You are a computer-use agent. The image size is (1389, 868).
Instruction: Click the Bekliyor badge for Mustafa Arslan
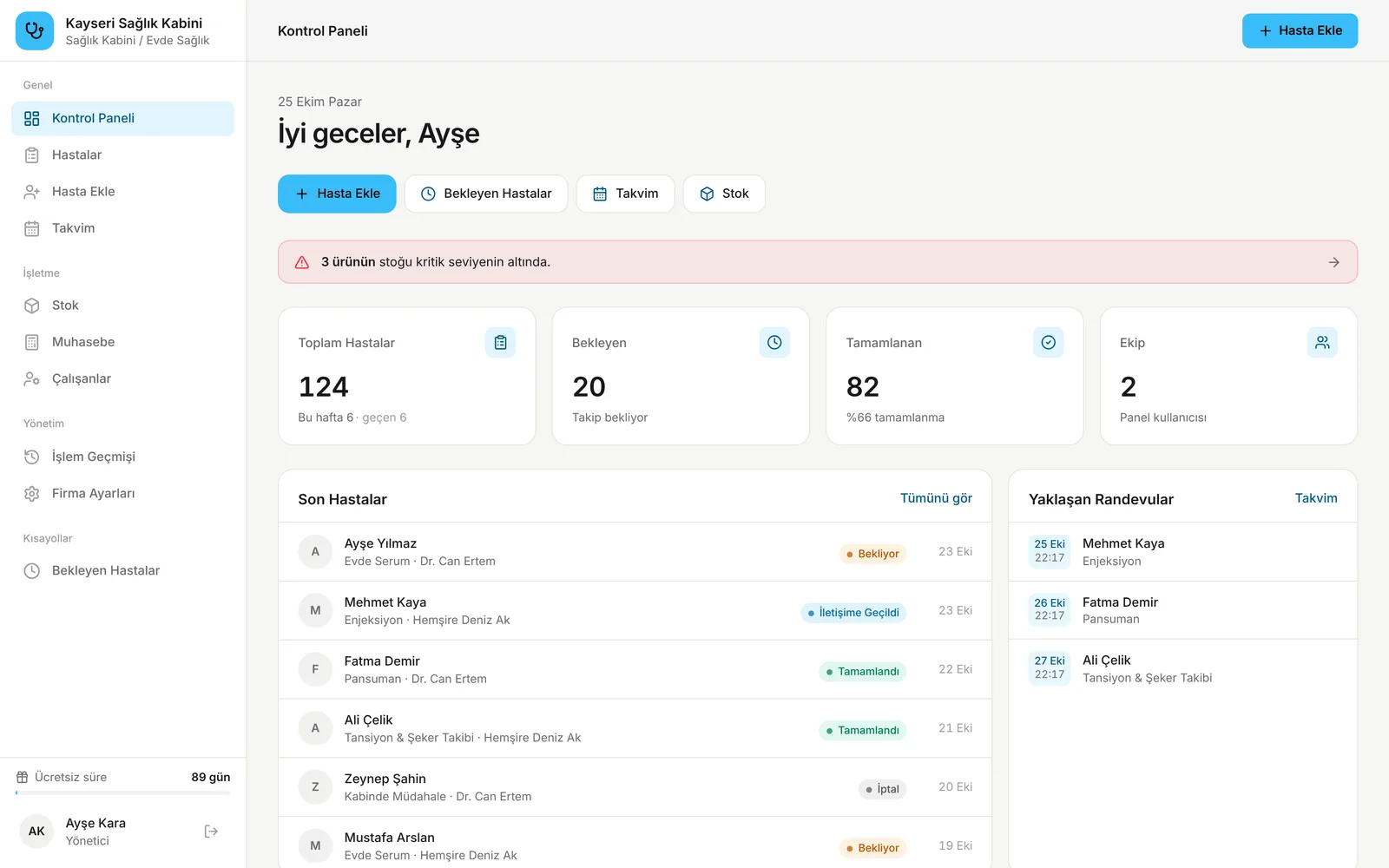[x=872, y=848]
